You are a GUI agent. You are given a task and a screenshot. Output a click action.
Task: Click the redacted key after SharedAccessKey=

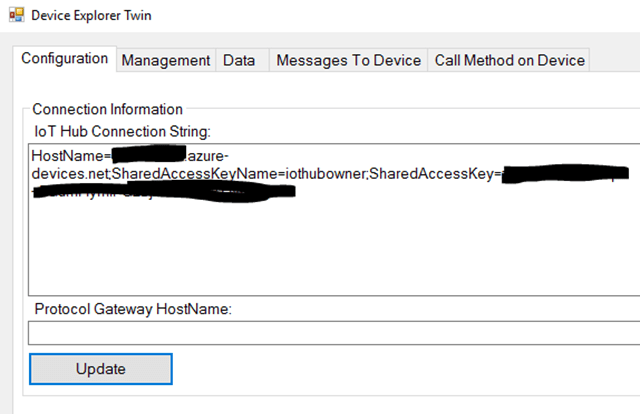pos(560,175)
